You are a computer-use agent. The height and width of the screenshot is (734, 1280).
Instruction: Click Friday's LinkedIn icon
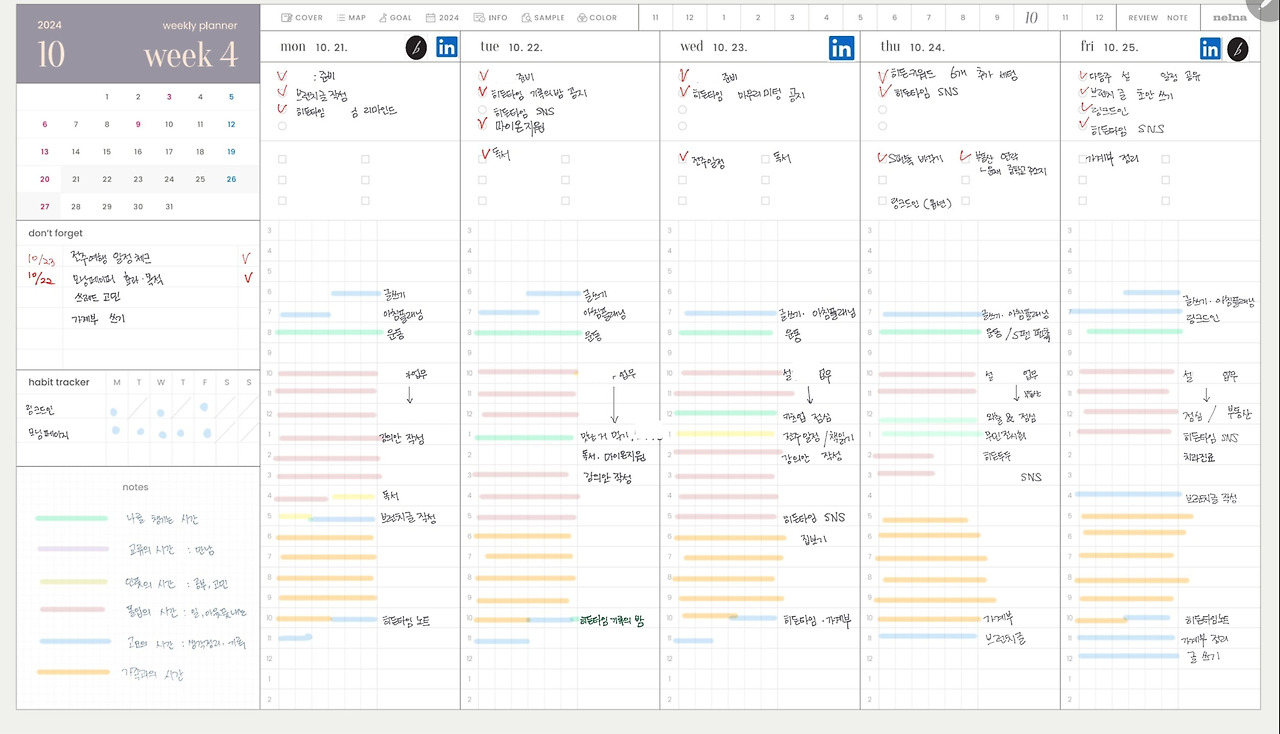[1211, 47]
